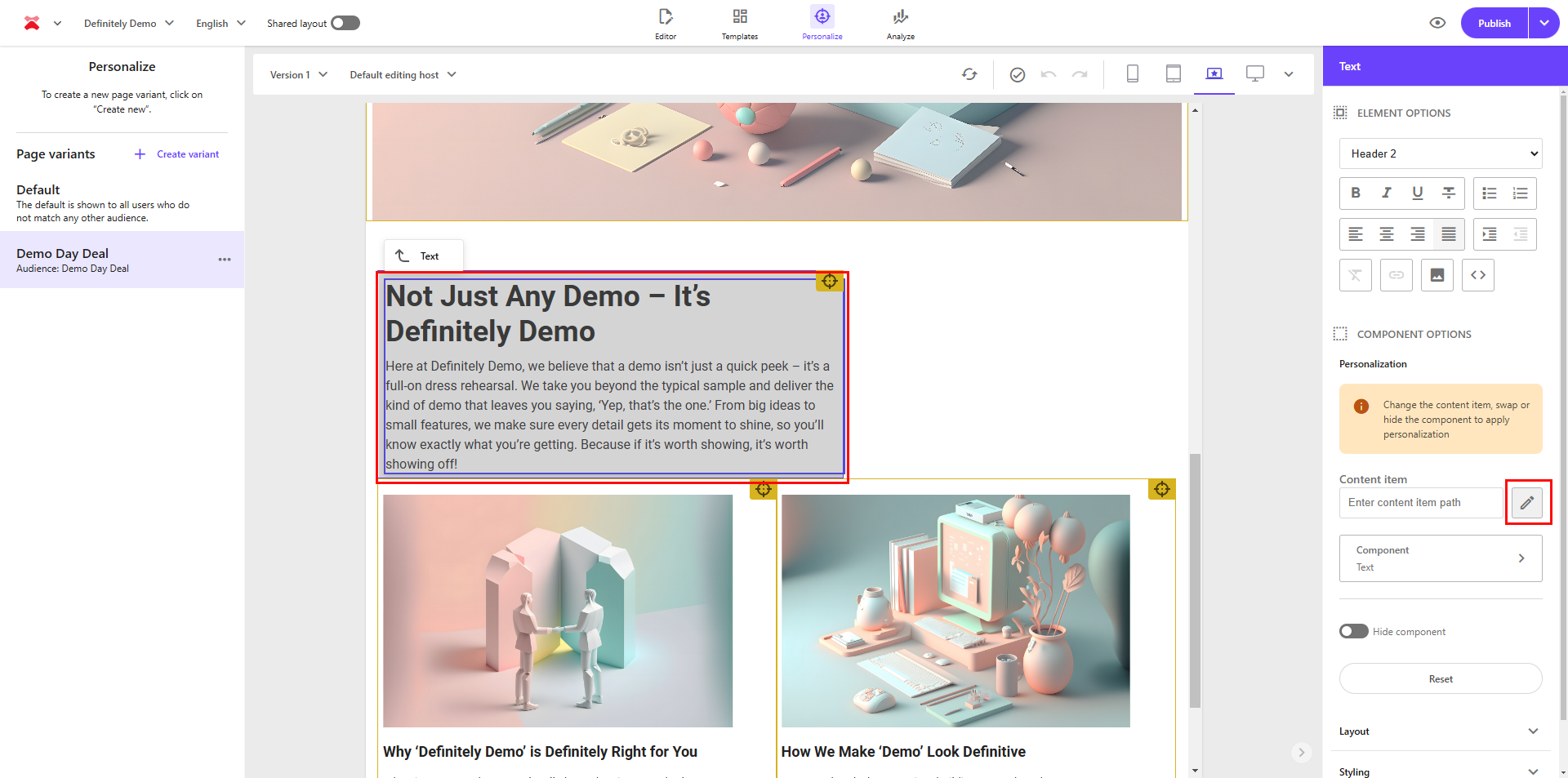This screenshot has width=1568, height=778.
Task: Undo the last change
Action: point(1049,75)
